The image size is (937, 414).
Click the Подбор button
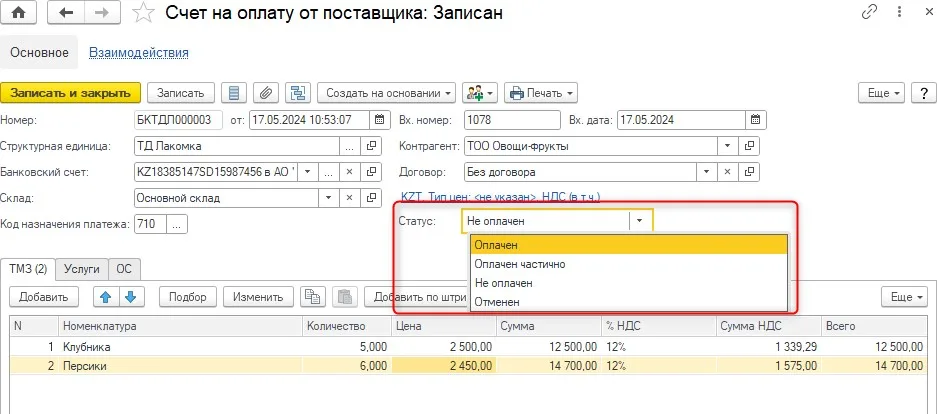188,296
